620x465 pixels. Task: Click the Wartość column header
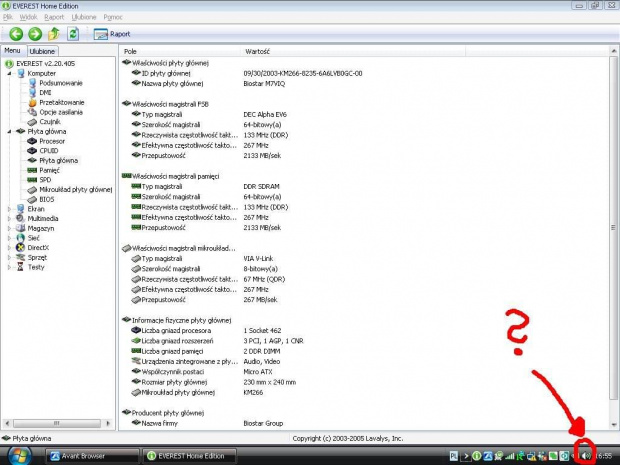[353, 51]
